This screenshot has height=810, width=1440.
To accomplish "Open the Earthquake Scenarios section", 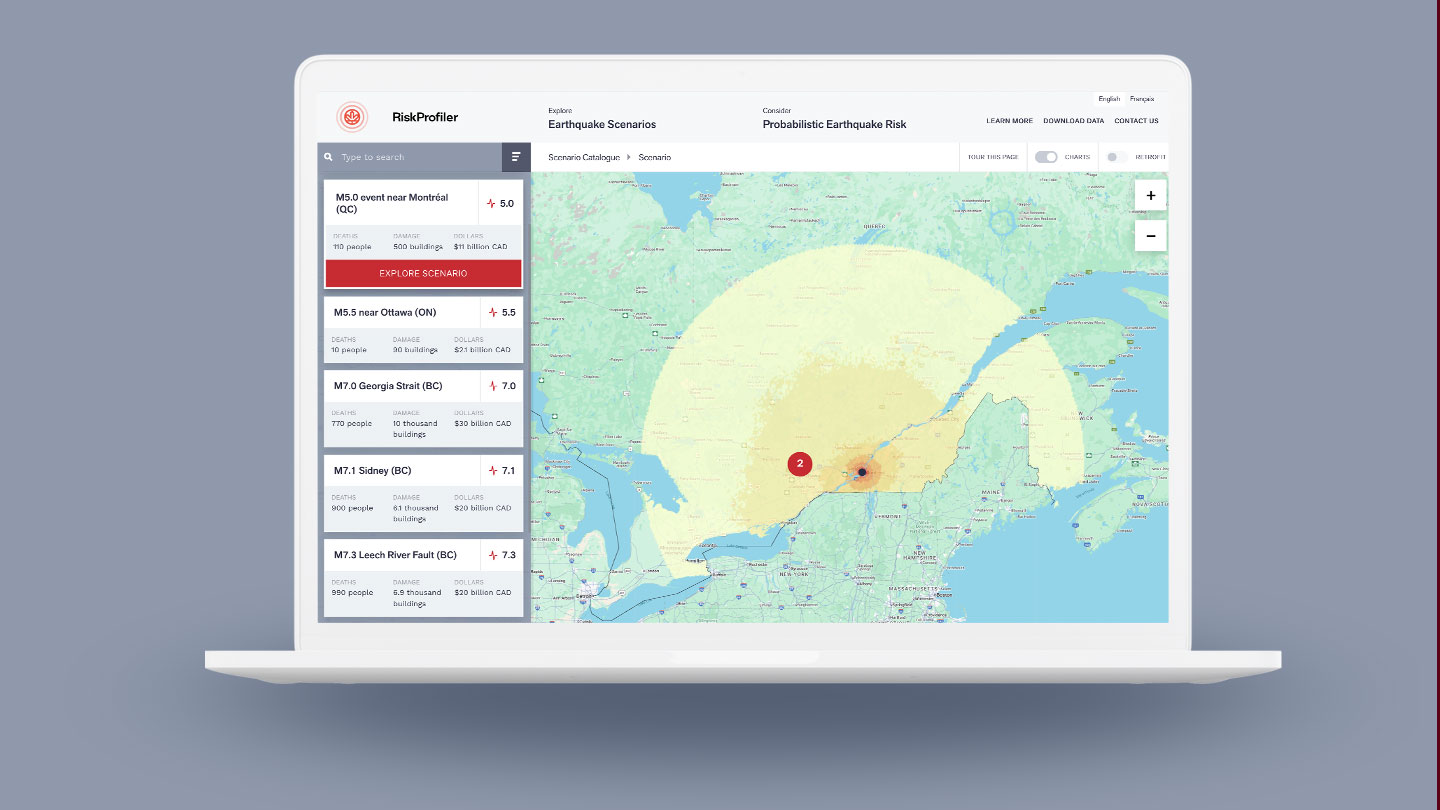I will point(602,124).
